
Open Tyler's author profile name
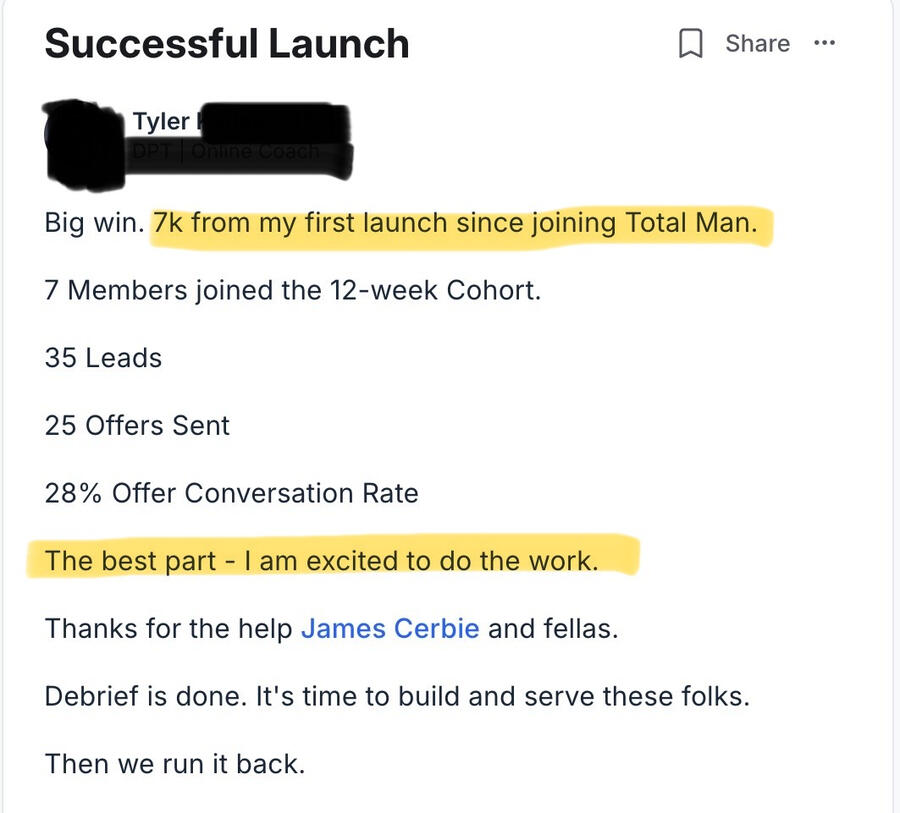pyautogui.click(x=160, y=122)
